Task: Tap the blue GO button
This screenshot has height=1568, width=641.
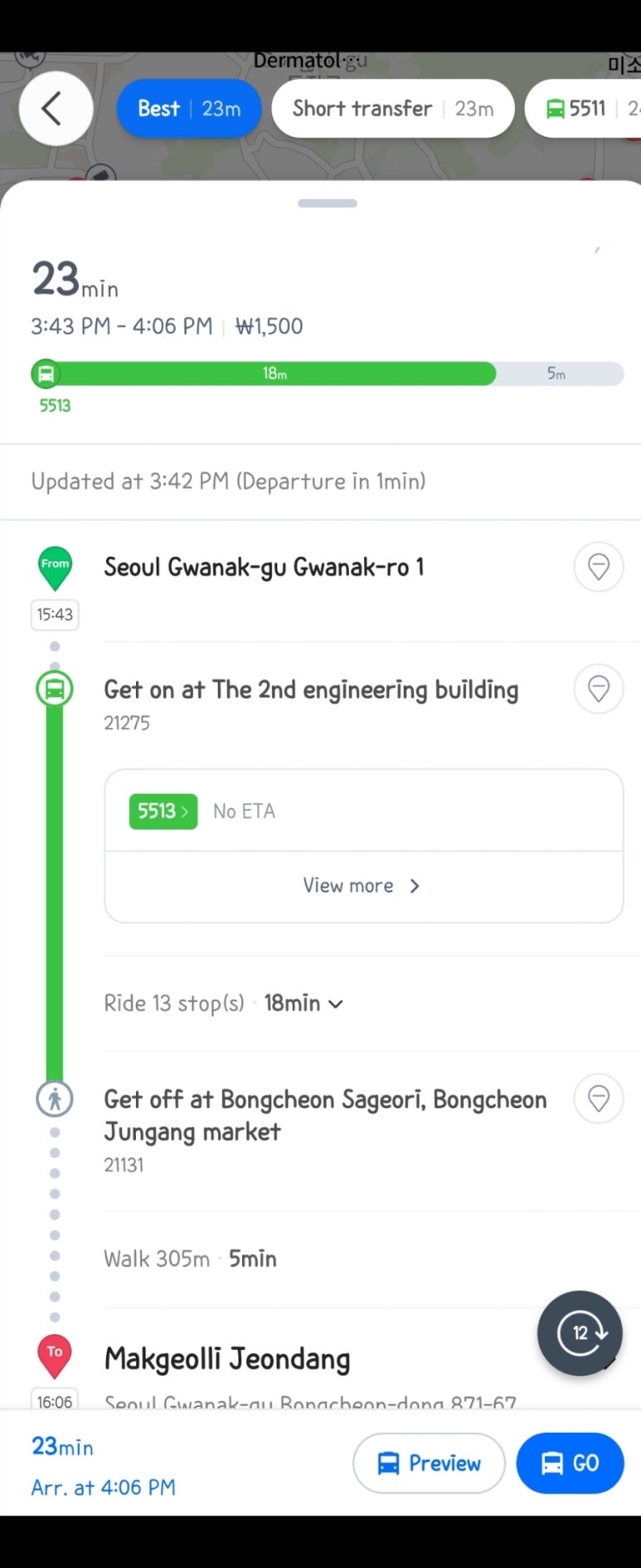Action: (x=570, y=1463)
